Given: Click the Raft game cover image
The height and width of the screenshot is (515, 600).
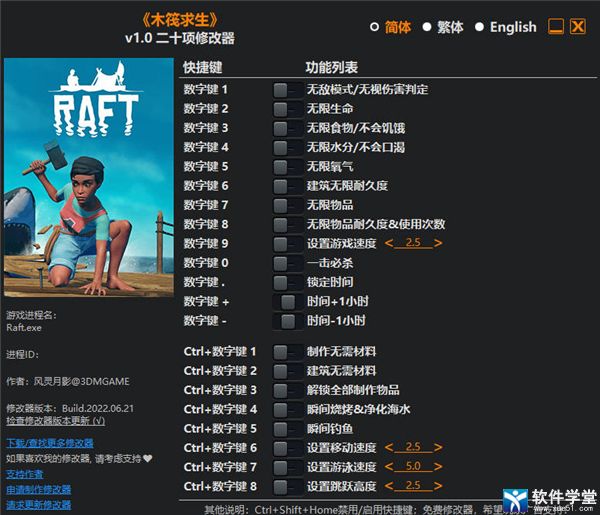Looking at the screenshot, I should (89, 178).
